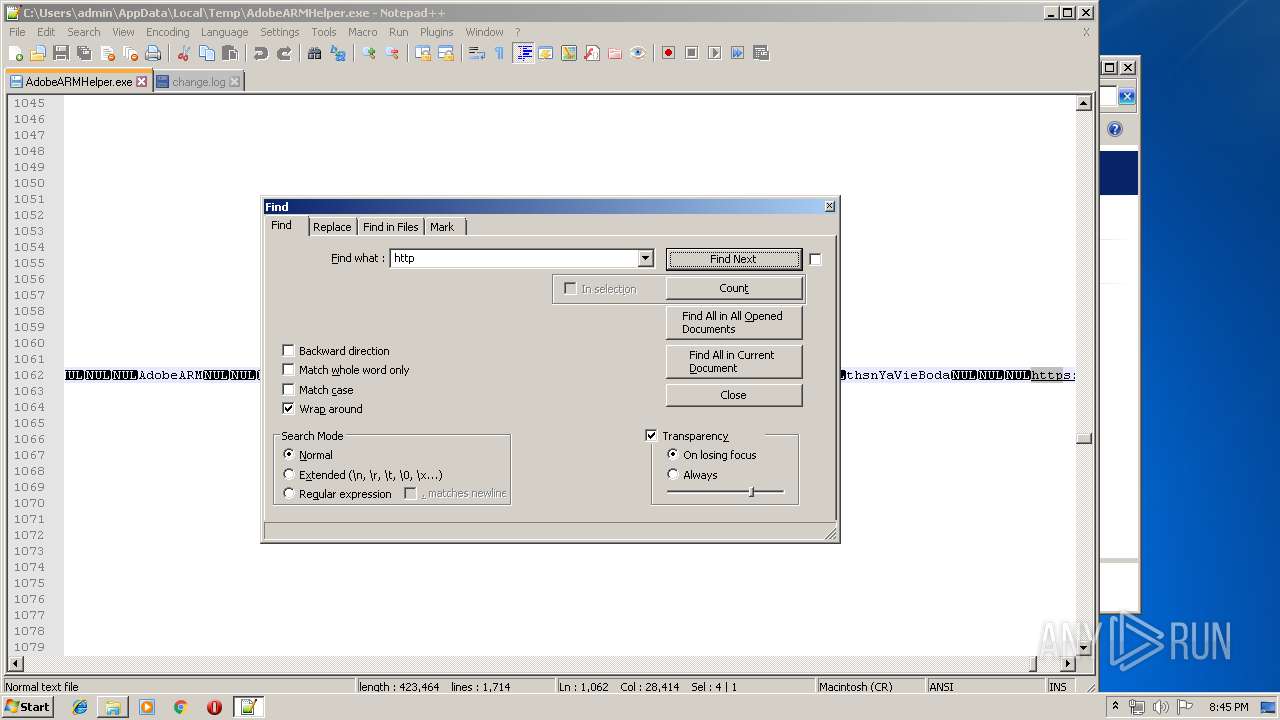Tick checkbox beside the Find Next button
Screen dimensions: 1280x720
point(815,259)
